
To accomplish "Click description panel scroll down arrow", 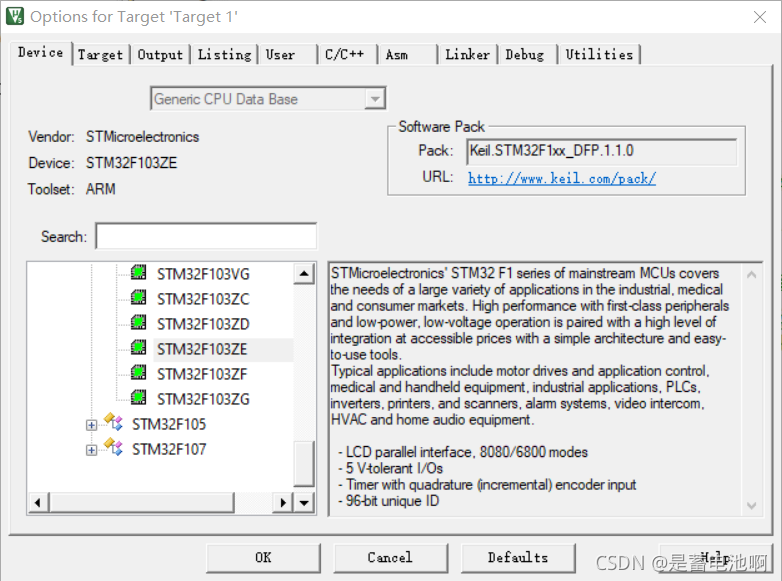I will (x=752, y=505).
